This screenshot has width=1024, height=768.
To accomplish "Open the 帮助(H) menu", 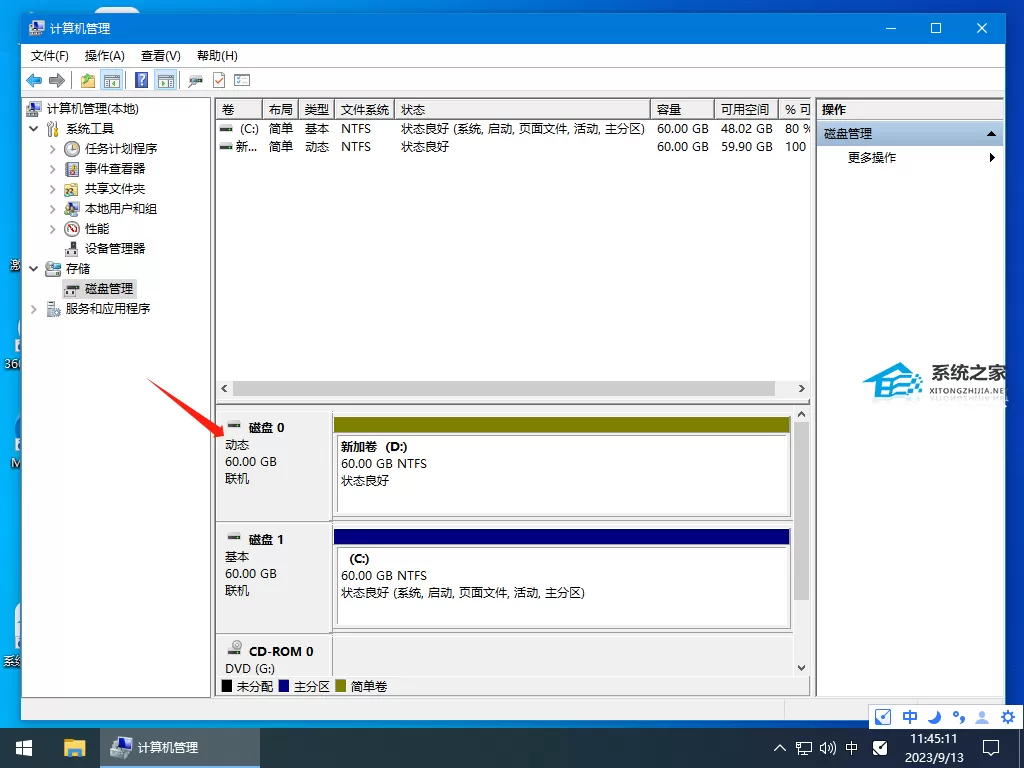I will [x=217, y=56].
